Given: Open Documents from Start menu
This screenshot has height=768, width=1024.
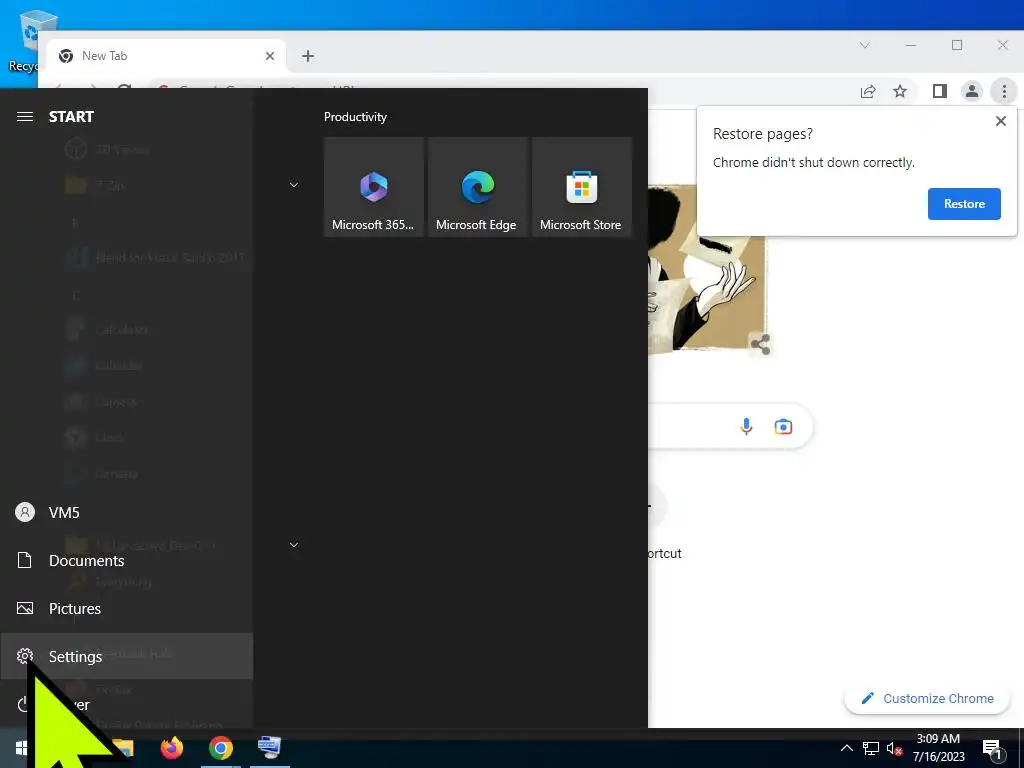Looking at the screenshot, I should pyautogui.click(x=126, y=560).
